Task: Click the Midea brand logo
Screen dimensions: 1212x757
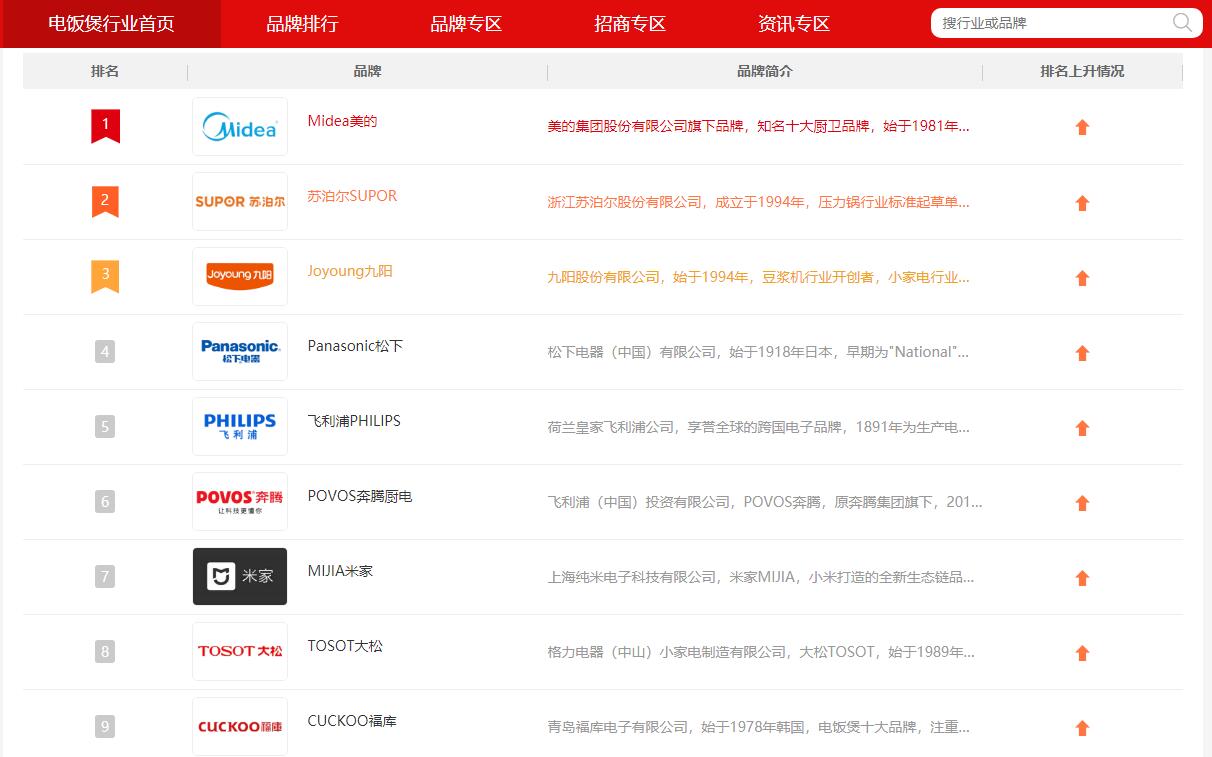Action: pyautogui.click(x=240, y=126)
